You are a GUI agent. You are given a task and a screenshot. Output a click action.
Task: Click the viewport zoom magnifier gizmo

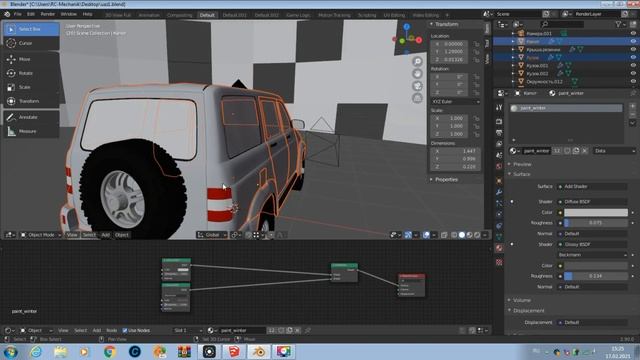[417, 62]
